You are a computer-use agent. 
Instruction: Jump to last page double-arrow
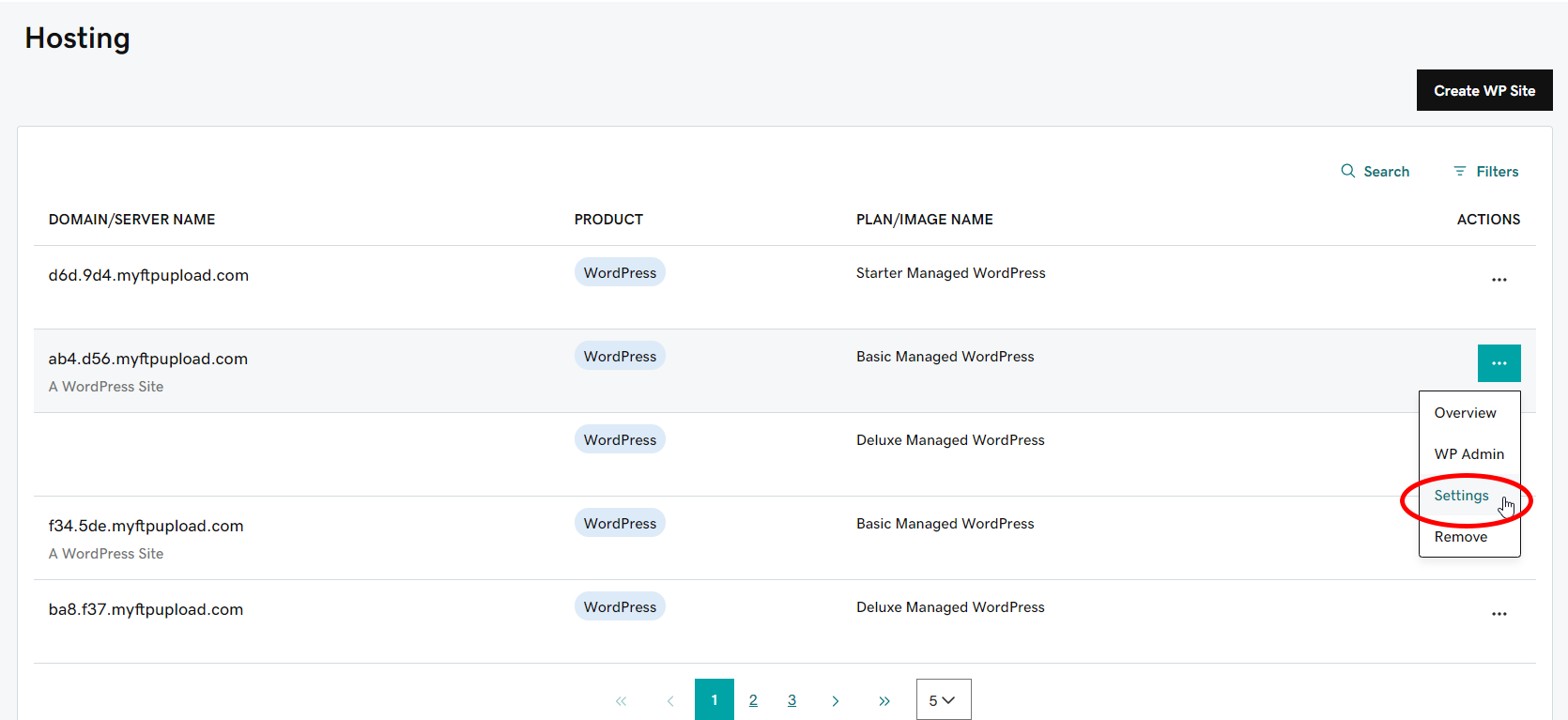(x=884, y=700)
